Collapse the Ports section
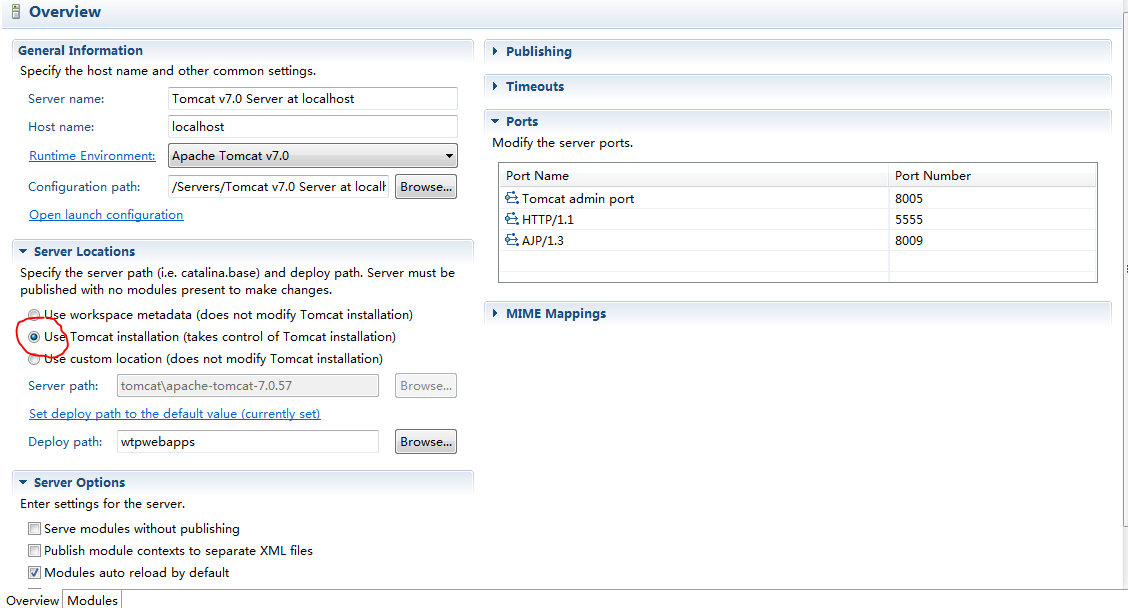The image size is (1128, 608). pyautogui.click(x=495, y=122)
